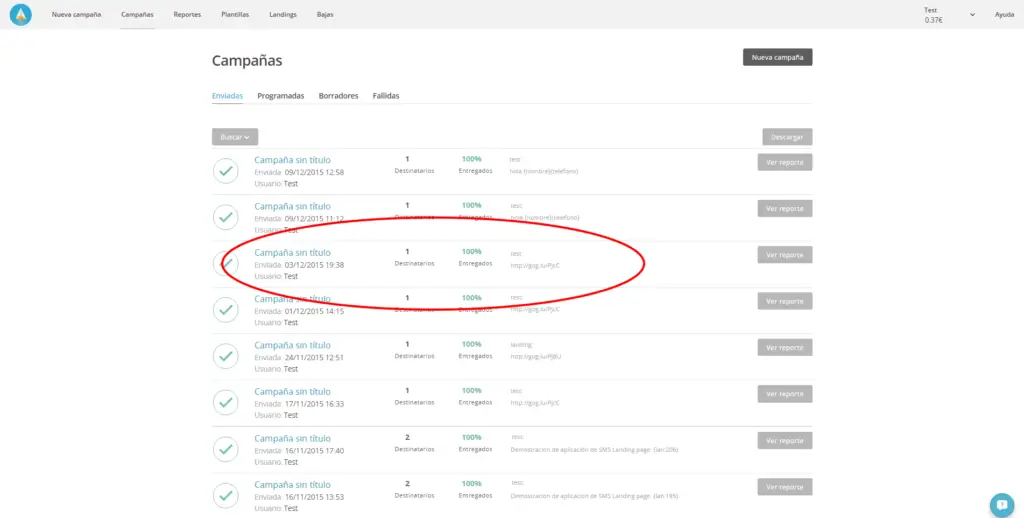This screenshot has width=1024, height=518.
Task: Switch to the Programadas tab
Action: click(x=280, y=96)
